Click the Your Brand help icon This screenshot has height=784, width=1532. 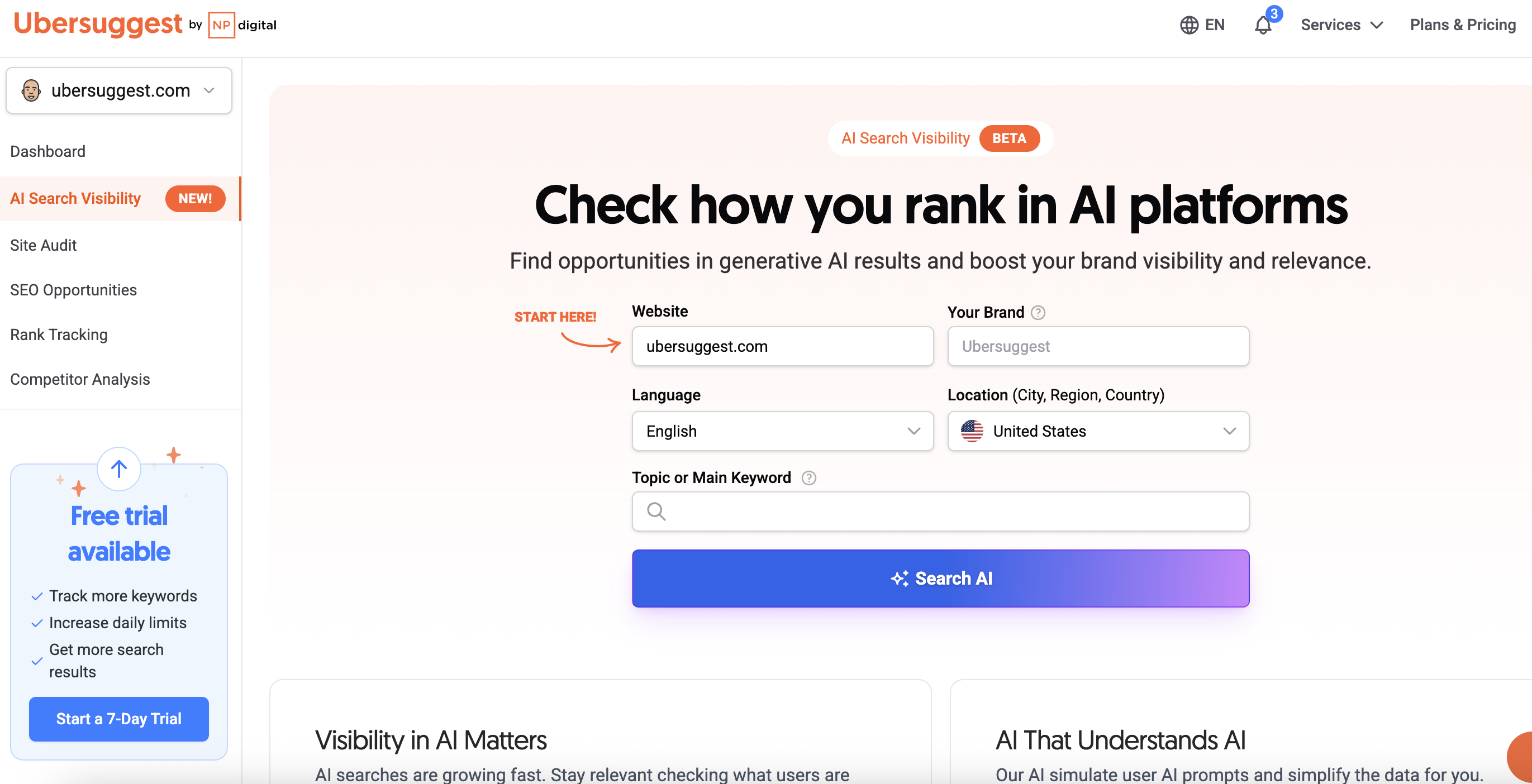pyautogui.click(x=1038, y=313)
